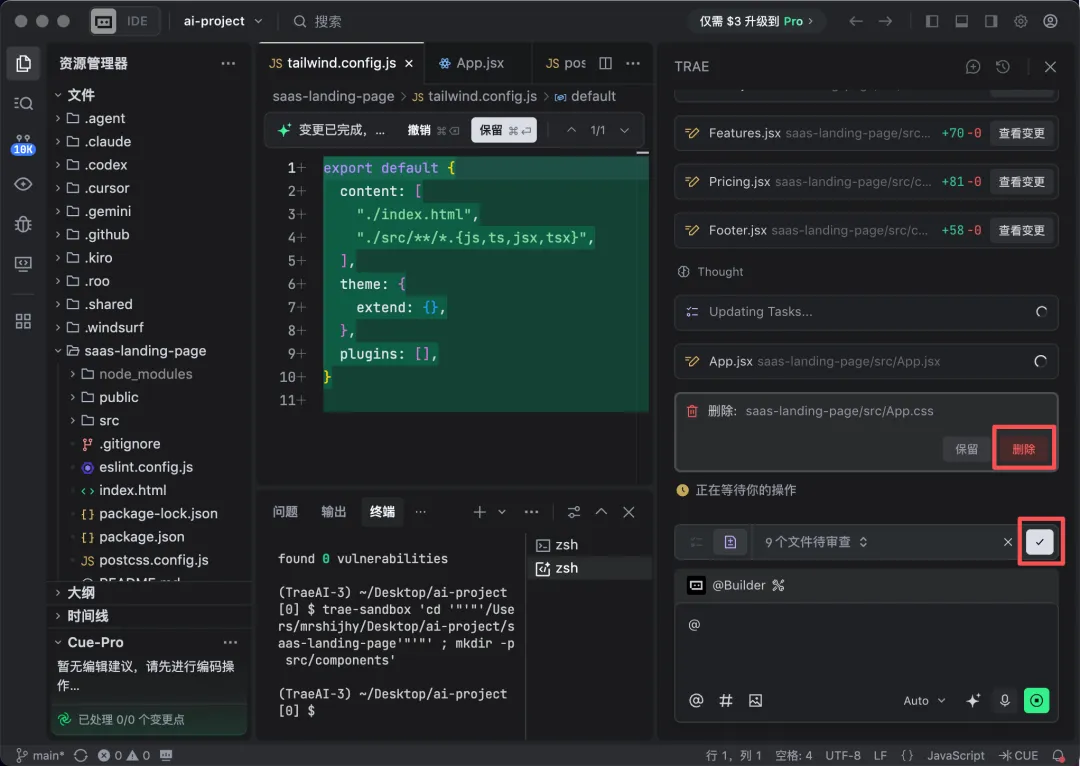Viewport: 1080px width, 766px height.
Task: Open the partly hidden postcss tab
Action: [x=565, y=63]
